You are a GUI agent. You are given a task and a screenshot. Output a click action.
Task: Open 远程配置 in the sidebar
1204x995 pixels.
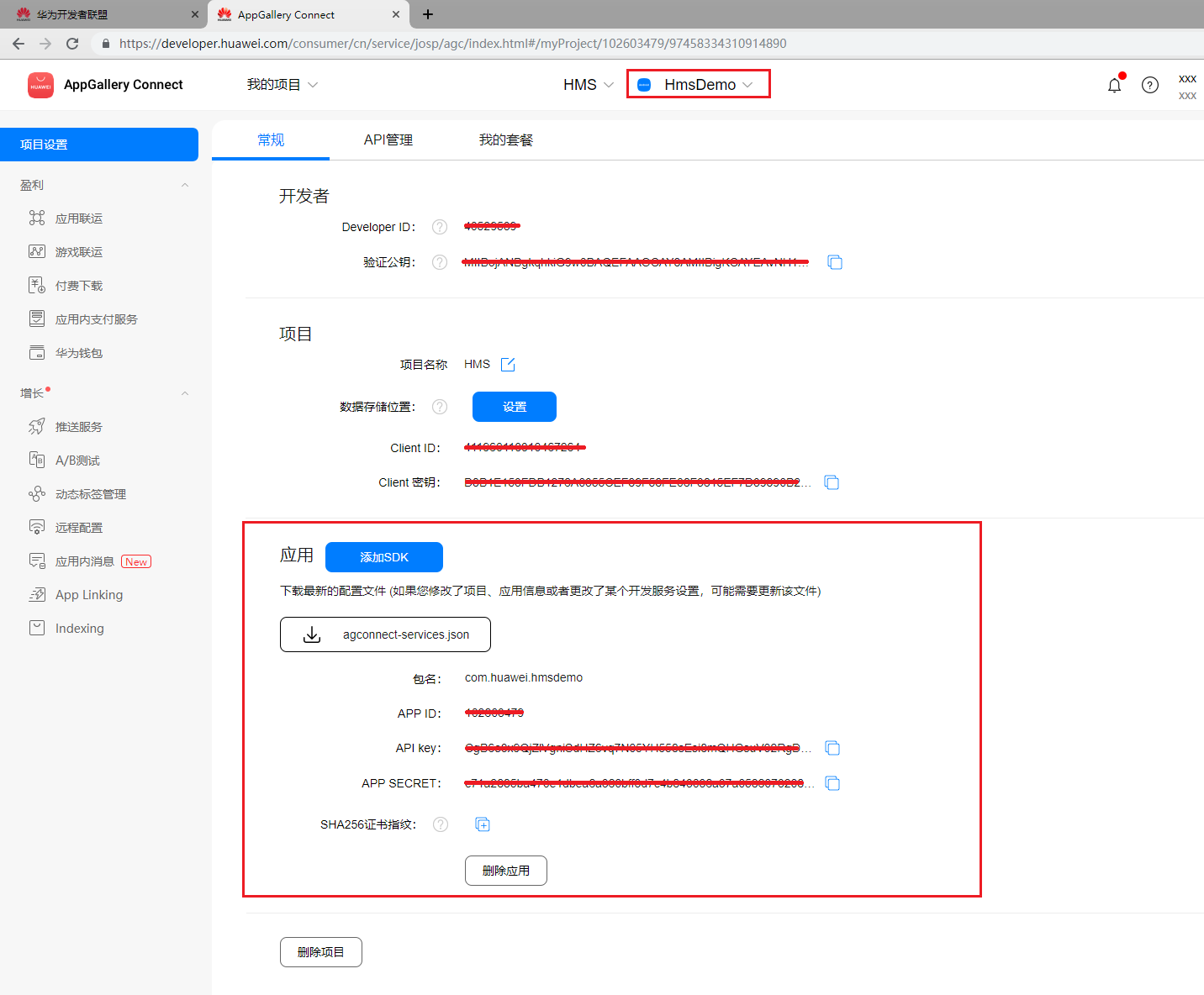tap(79, 528)
